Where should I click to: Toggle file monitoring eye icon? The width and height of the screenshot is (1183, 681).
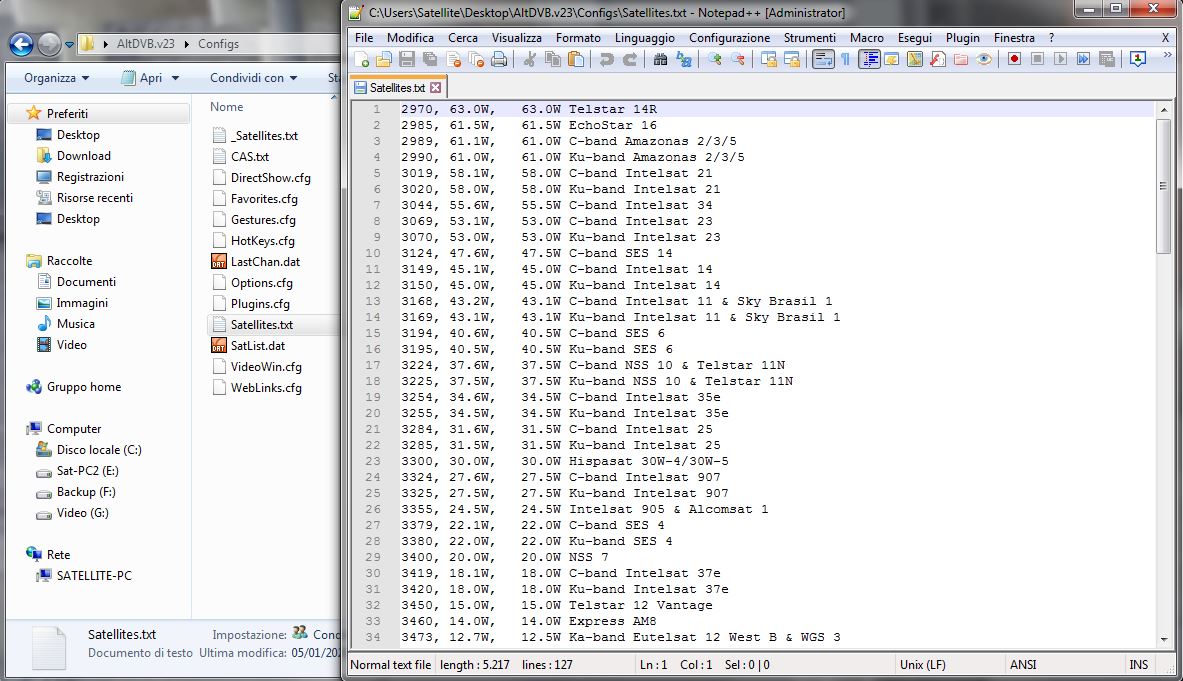coord(984,60)
